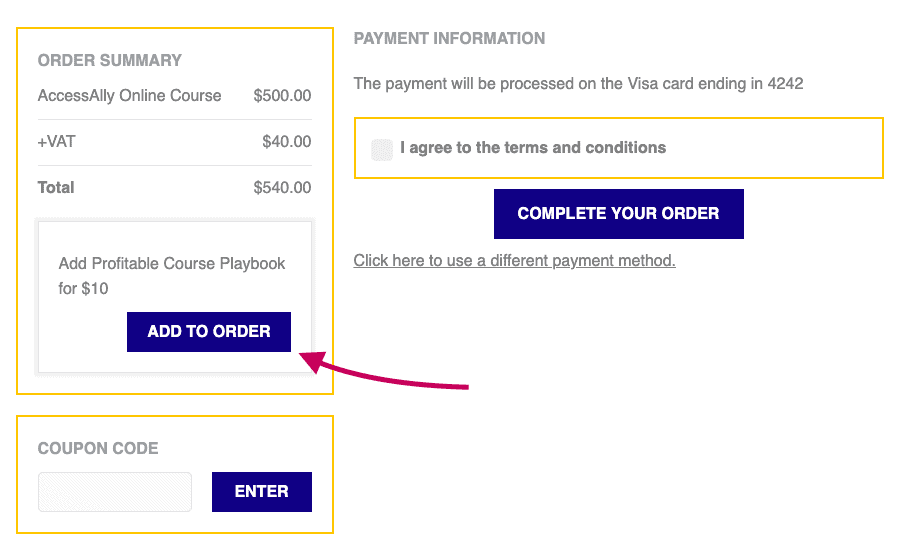Click the COUPON CODE heading
The width and height of the screenshot is (899, 556).
click(x=98, y=448)
